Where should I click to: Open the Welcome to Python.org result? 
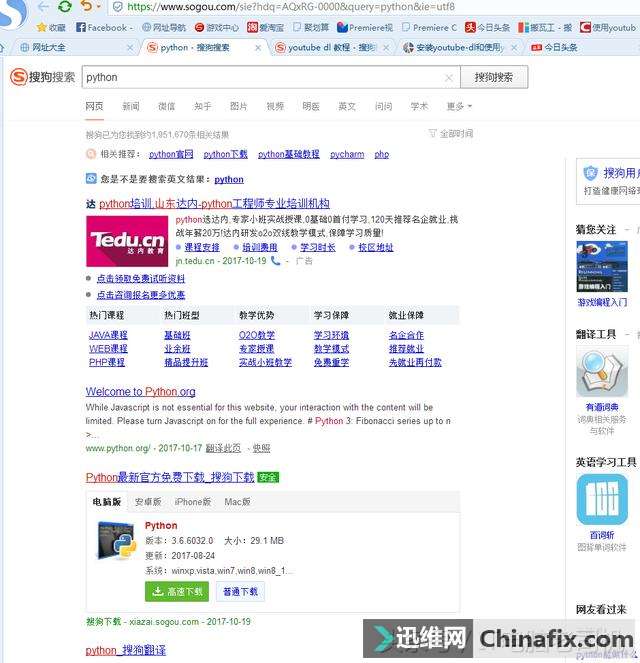[x=140, y=392]
